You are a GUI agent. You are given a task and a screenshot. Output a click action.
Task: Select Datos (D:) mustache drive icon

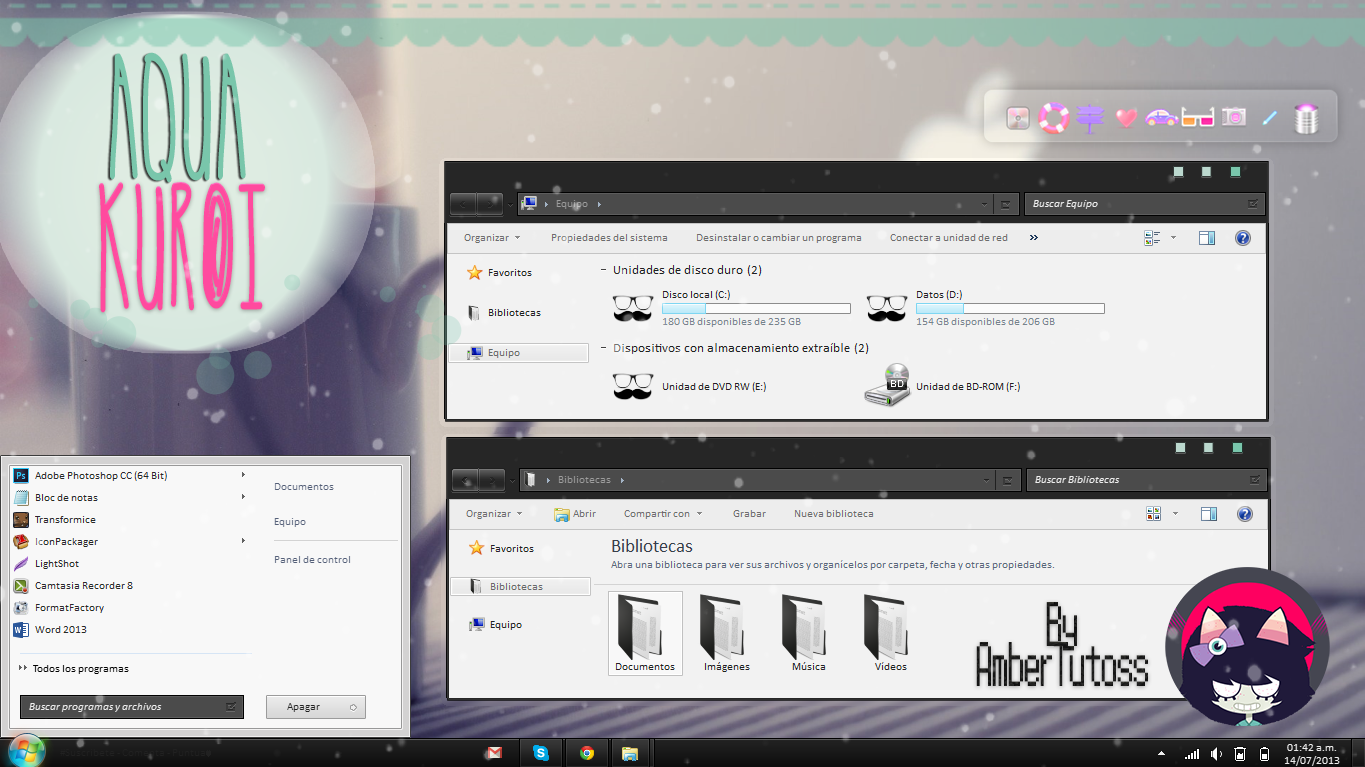[x=886, y=308]
